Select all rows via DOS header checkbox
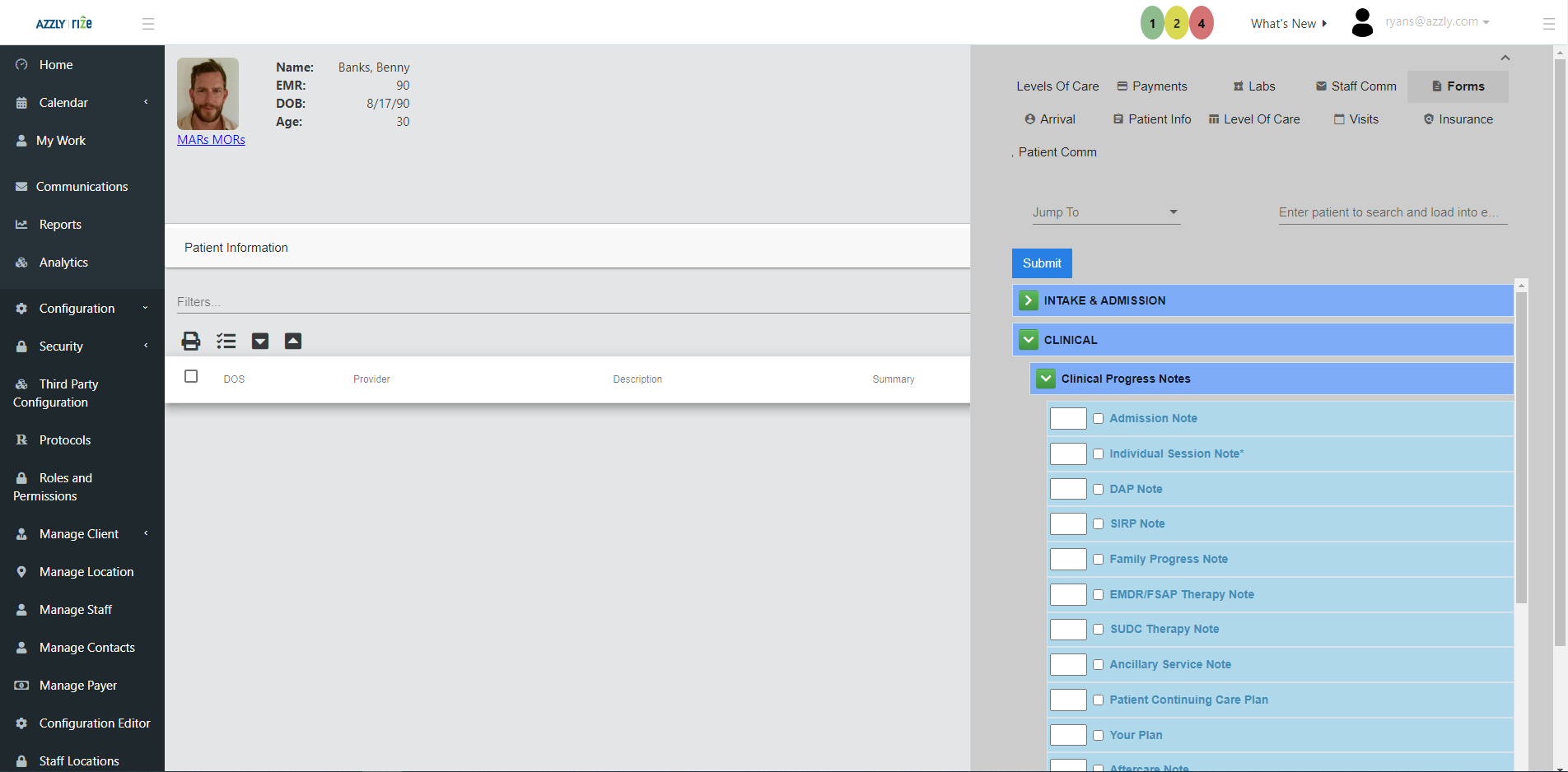 [x=191, y=377]
